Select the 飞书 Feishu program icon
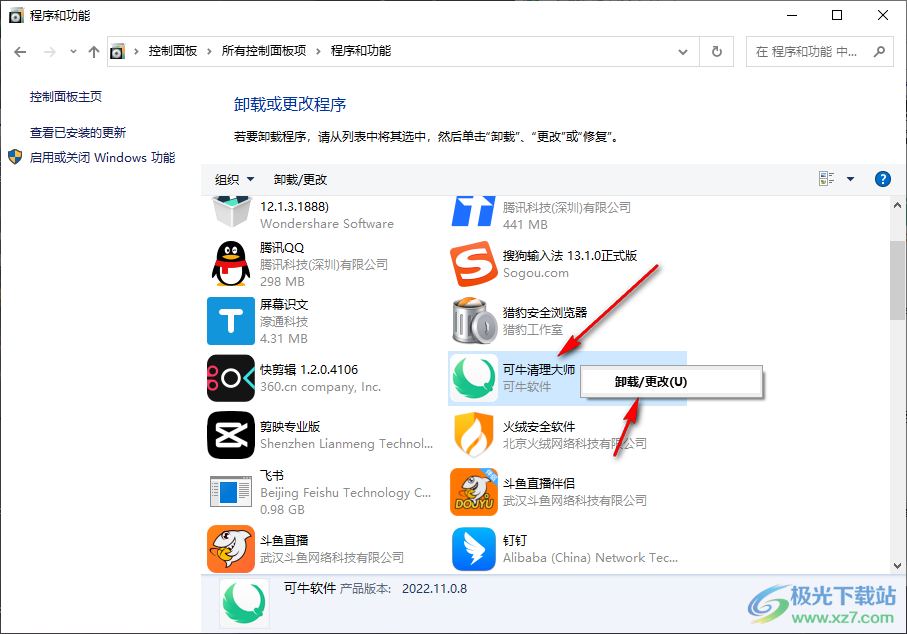The height and width of the screenshot is (634, 907). tap(231, 492)
